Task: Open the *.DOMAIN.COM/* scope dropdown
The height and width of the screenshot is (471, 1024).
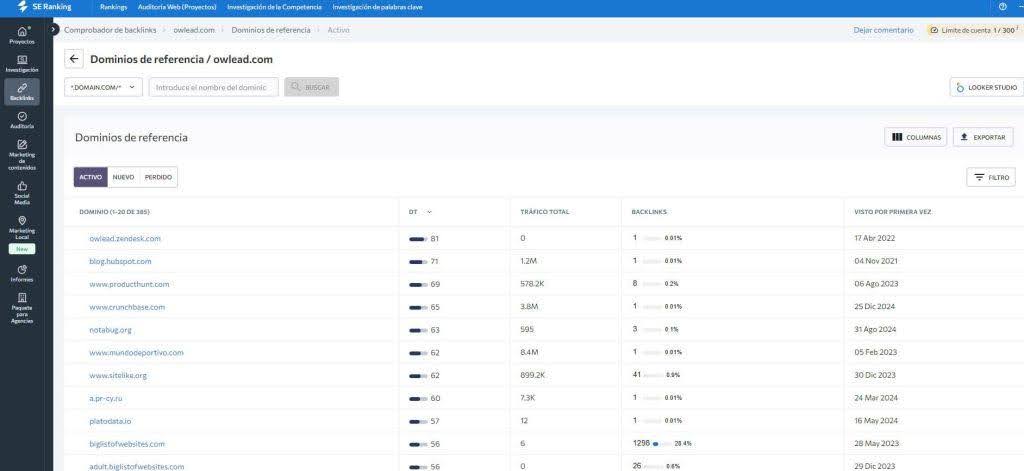Action: (x=103, y=87)
